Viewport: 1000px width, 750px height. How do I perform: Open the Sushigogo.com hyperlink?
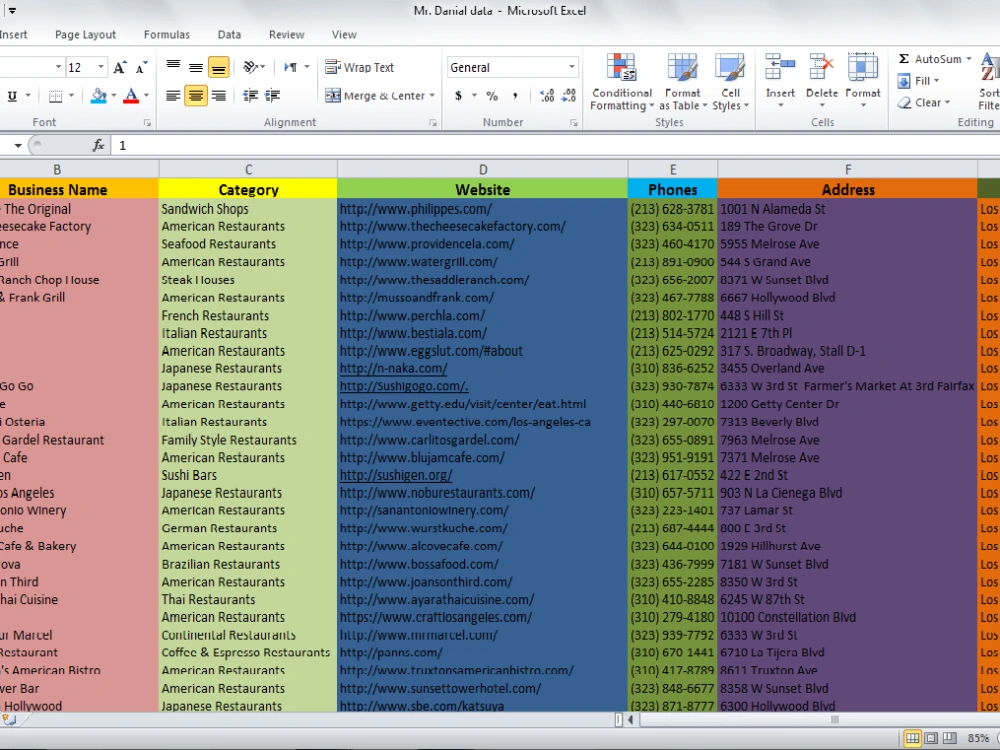click(x=404, y=386)
